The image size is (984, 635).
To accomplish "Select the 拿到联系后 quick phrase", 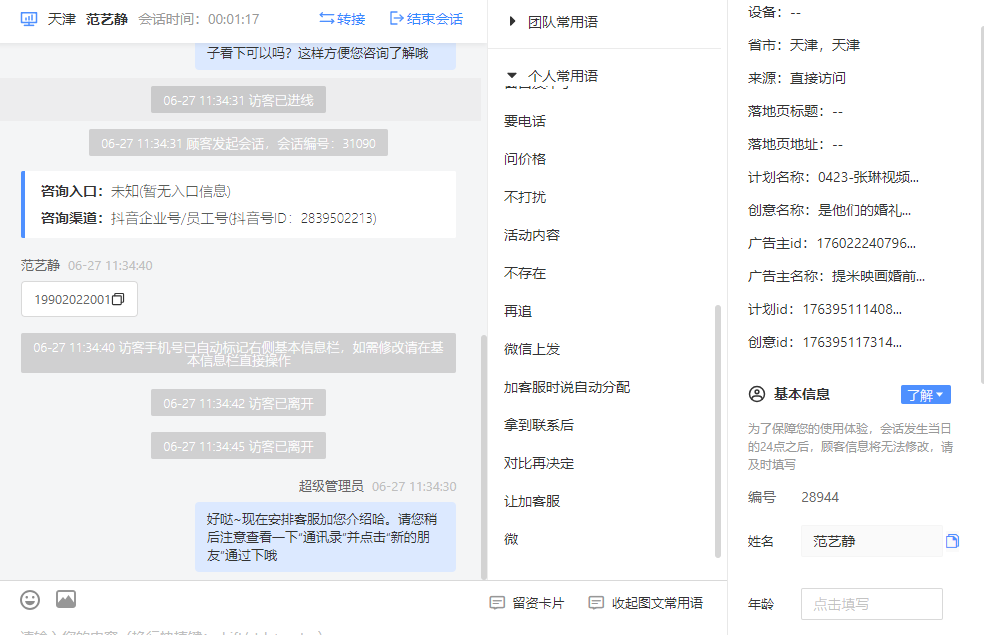I will (538, 425).
